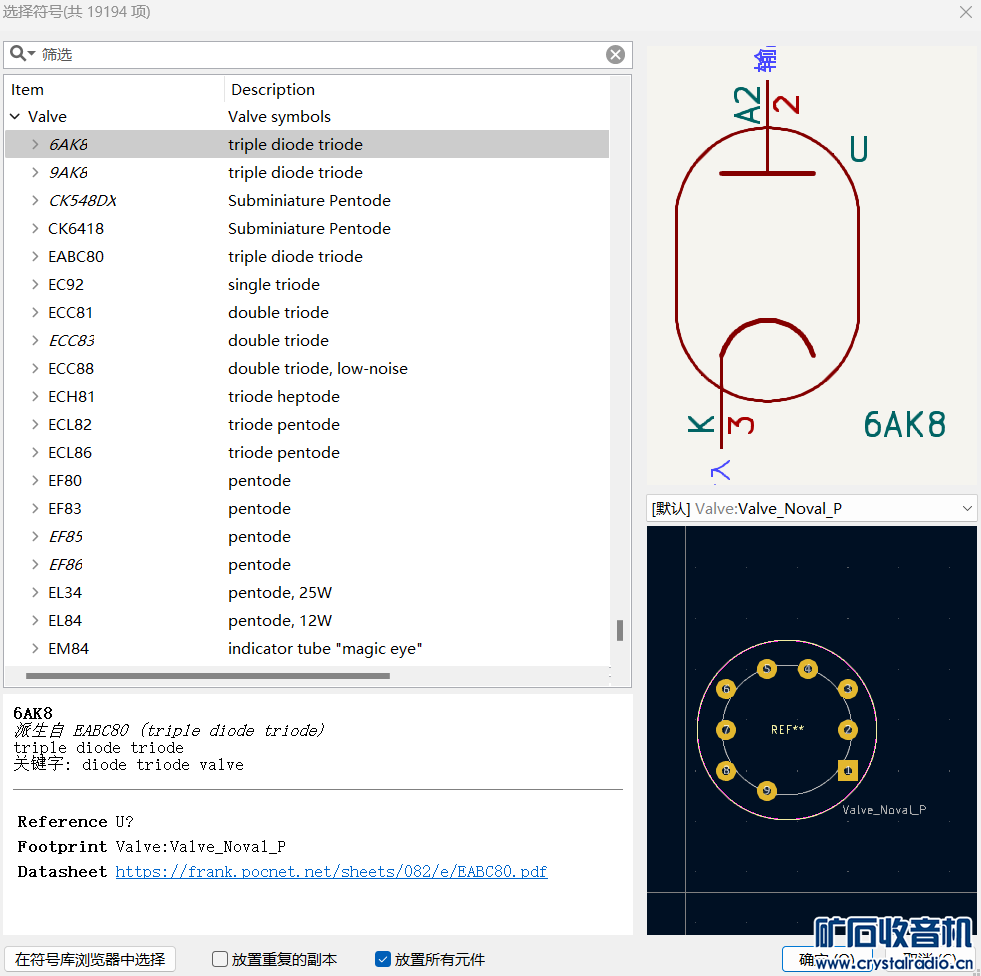Click the search magnifier icon in filter box
Image resolution: width=981 pixels, height=976 pixels.
pyautogui.click(x=22, y=54)
